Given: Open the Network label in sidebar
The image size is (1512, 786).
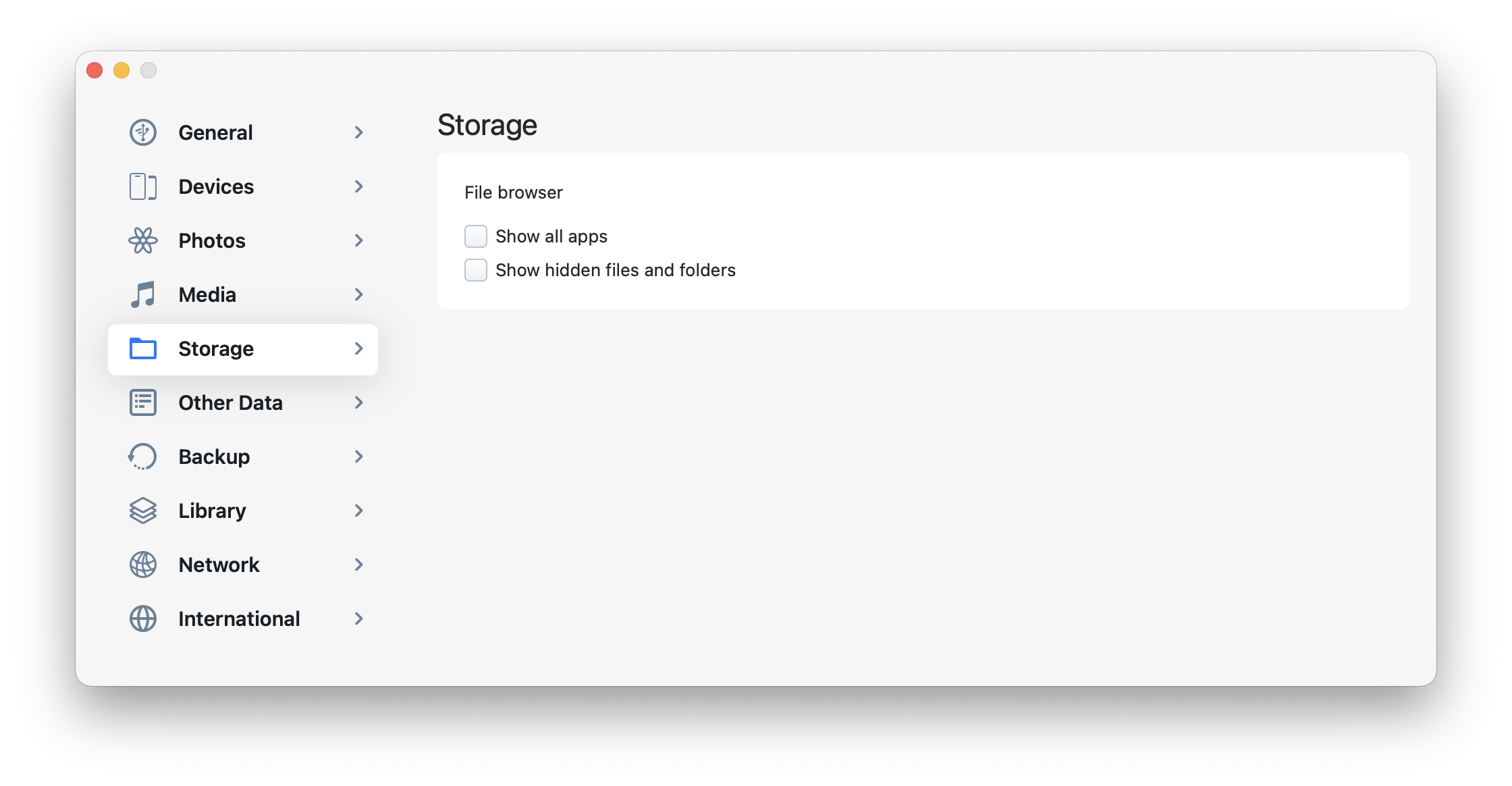Looking at the screenshot, I should [219, 565].
